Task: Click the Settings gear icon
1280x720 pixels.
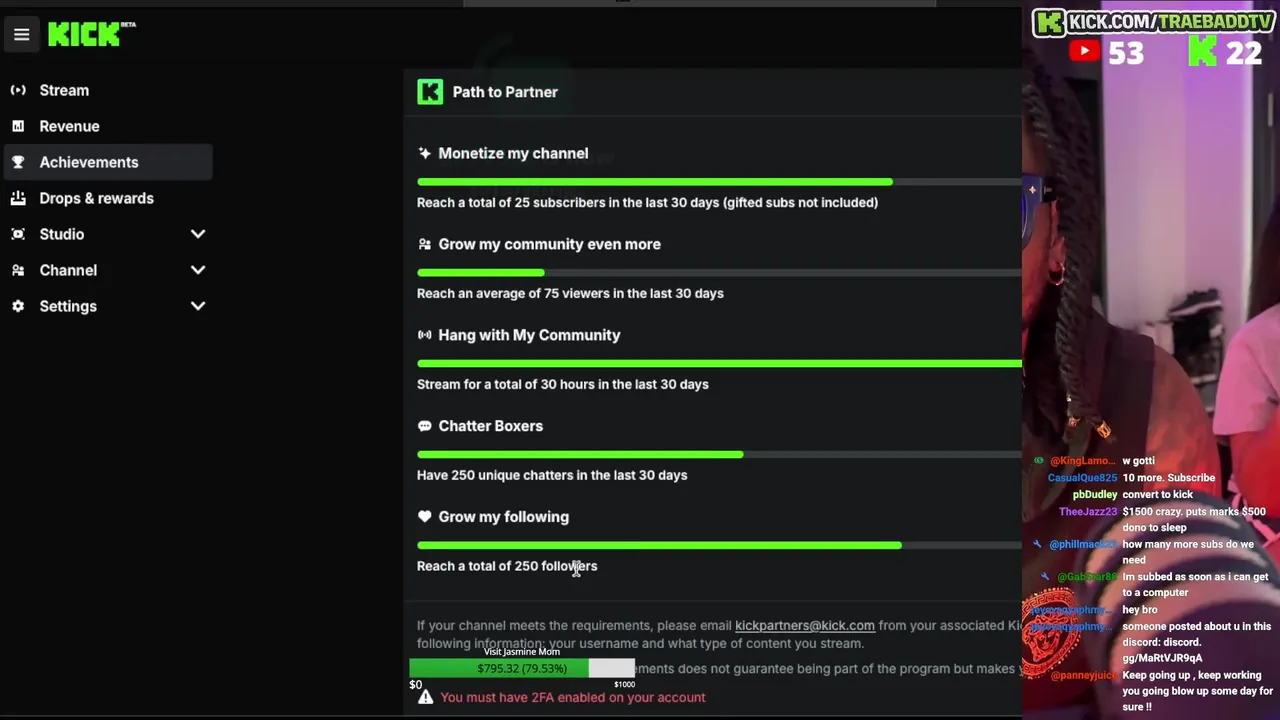Action: 18,306
